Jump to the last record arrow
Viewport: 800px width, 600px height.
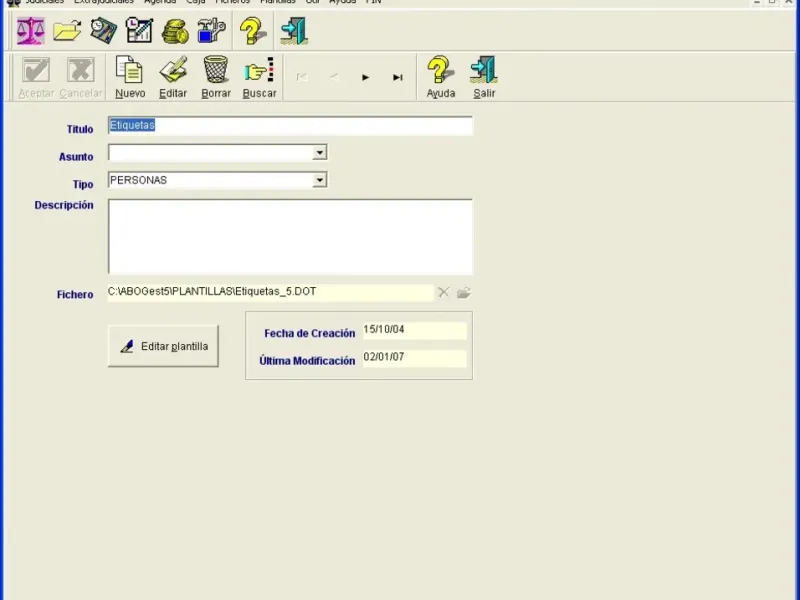[x=397, y=78]
